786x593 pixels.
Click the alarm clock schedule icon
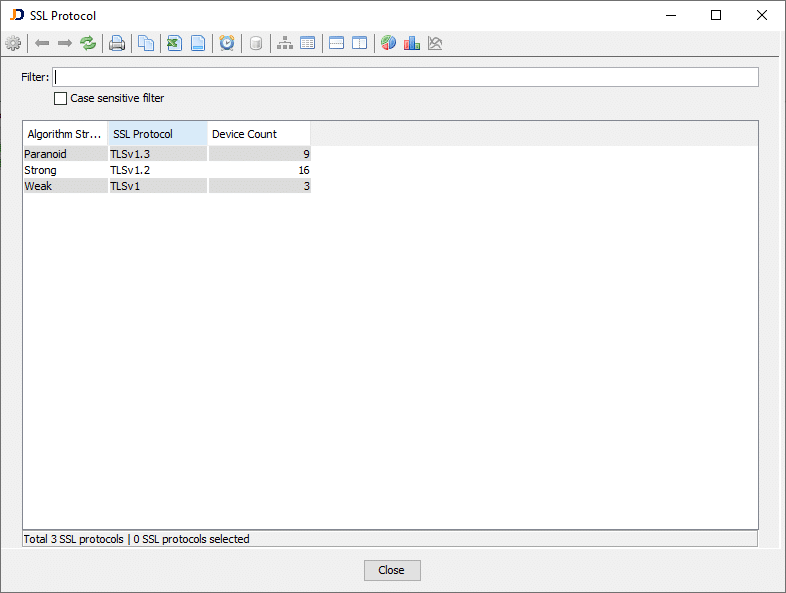pyautogui.click(x=227, y=43)
